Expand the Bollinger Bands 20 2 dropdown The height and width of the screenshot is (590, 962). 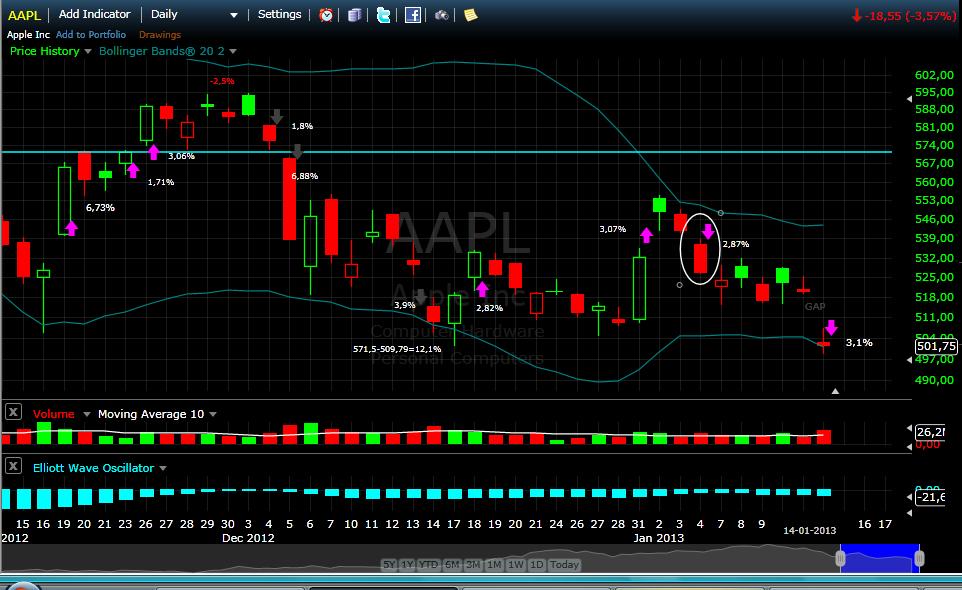(x=233, y=52)
